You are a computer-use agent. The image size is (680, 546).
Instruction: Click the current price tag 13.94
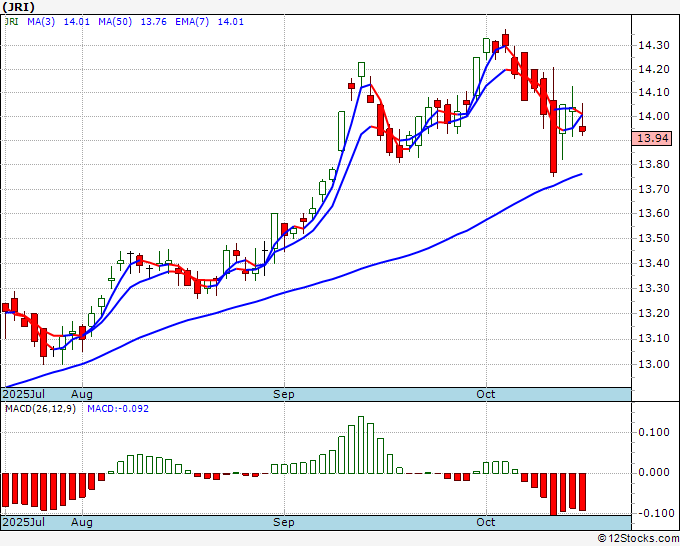tap(652, 139)
